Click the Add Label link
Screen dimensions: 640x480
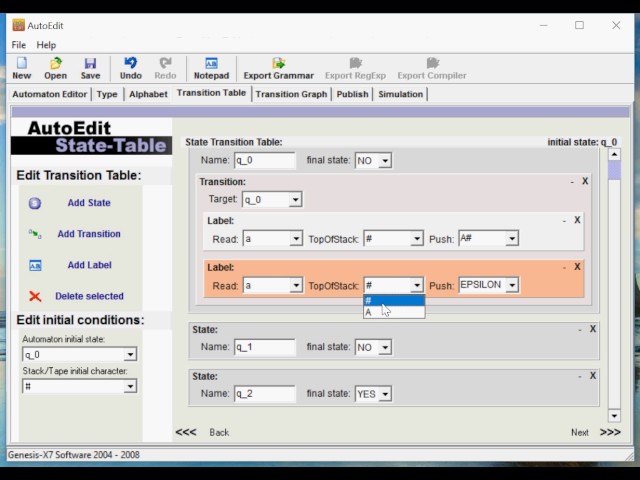tap(89, 265)
